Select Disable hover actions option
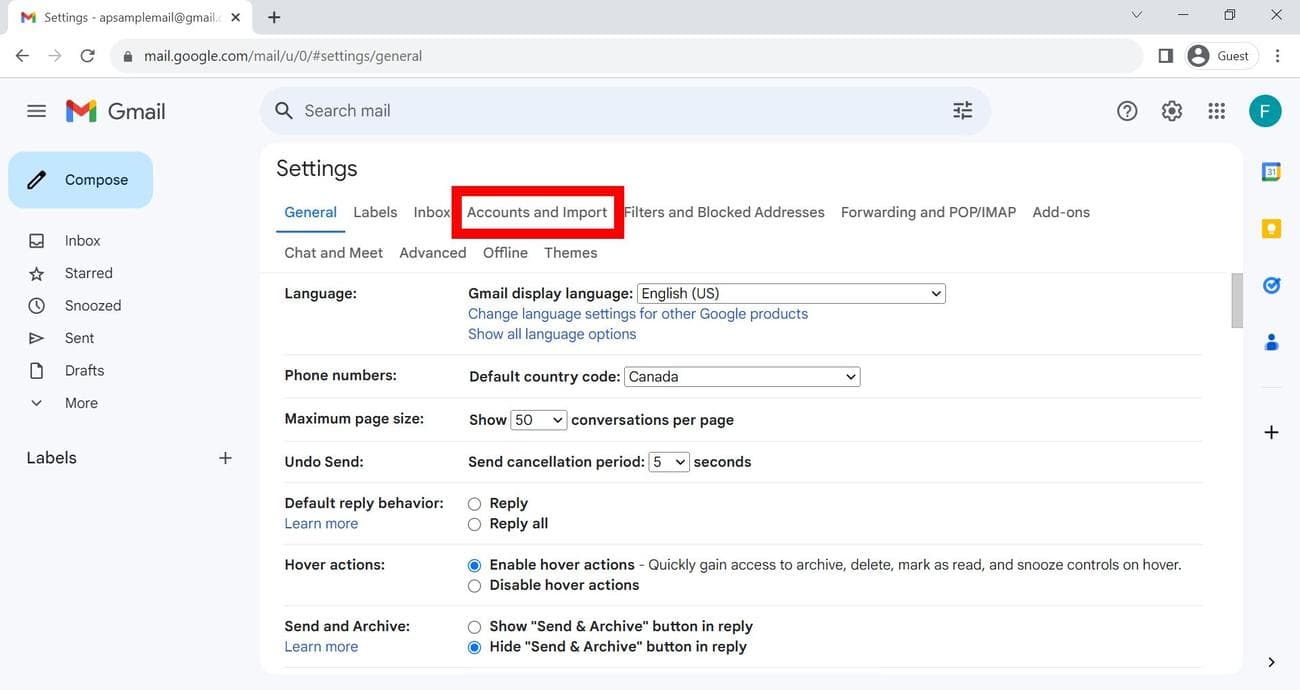 coord(475,586)
